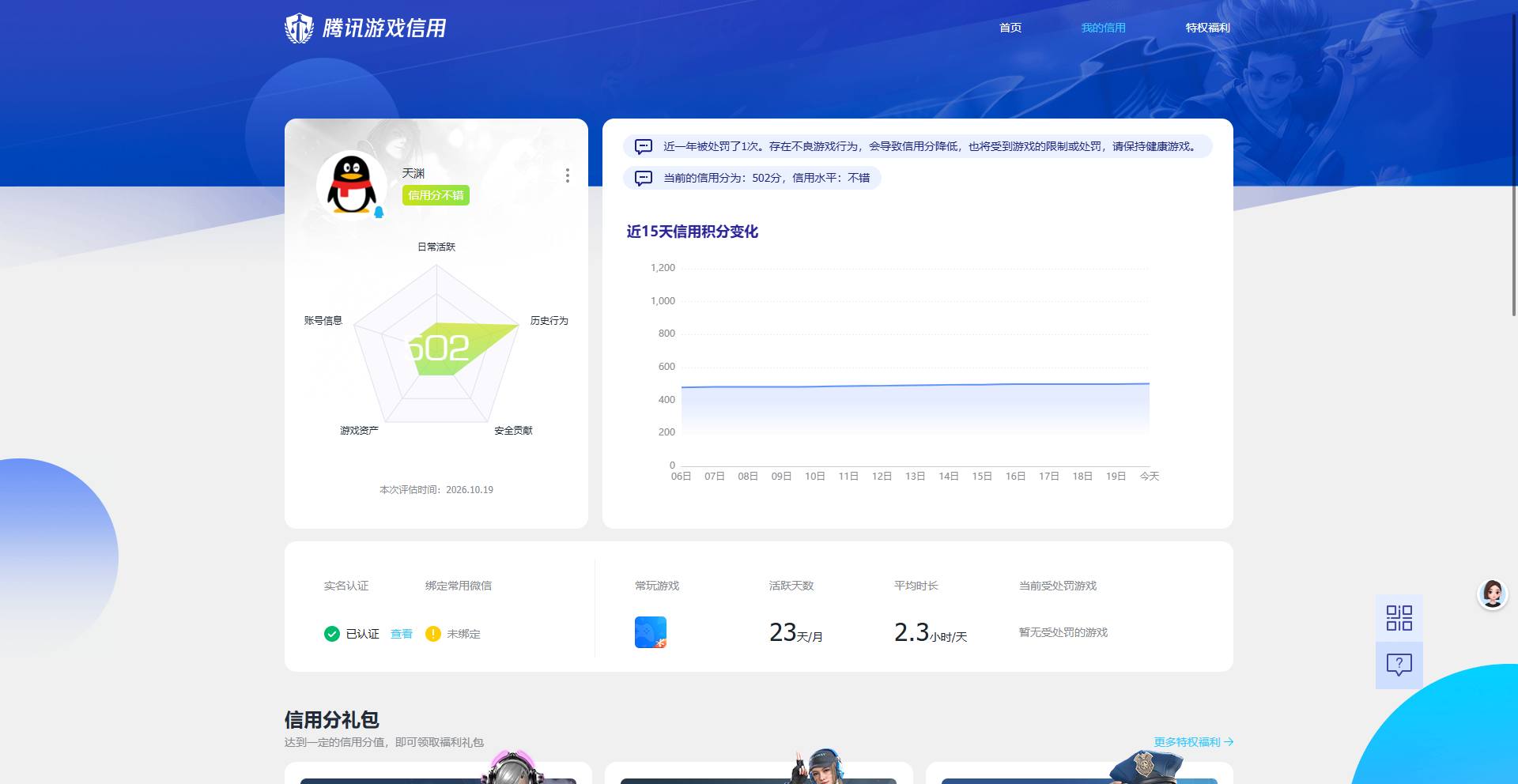Click the 日常活跃 radar label
The width and height of the screenshot is (1518, 784).
coord(436,247)
